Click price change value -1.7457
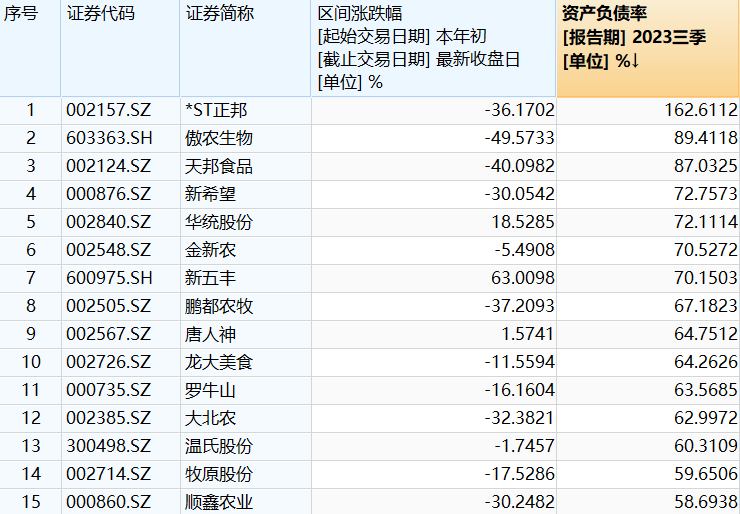The height and width of the screenshot is (514, 740). (524, 446)
